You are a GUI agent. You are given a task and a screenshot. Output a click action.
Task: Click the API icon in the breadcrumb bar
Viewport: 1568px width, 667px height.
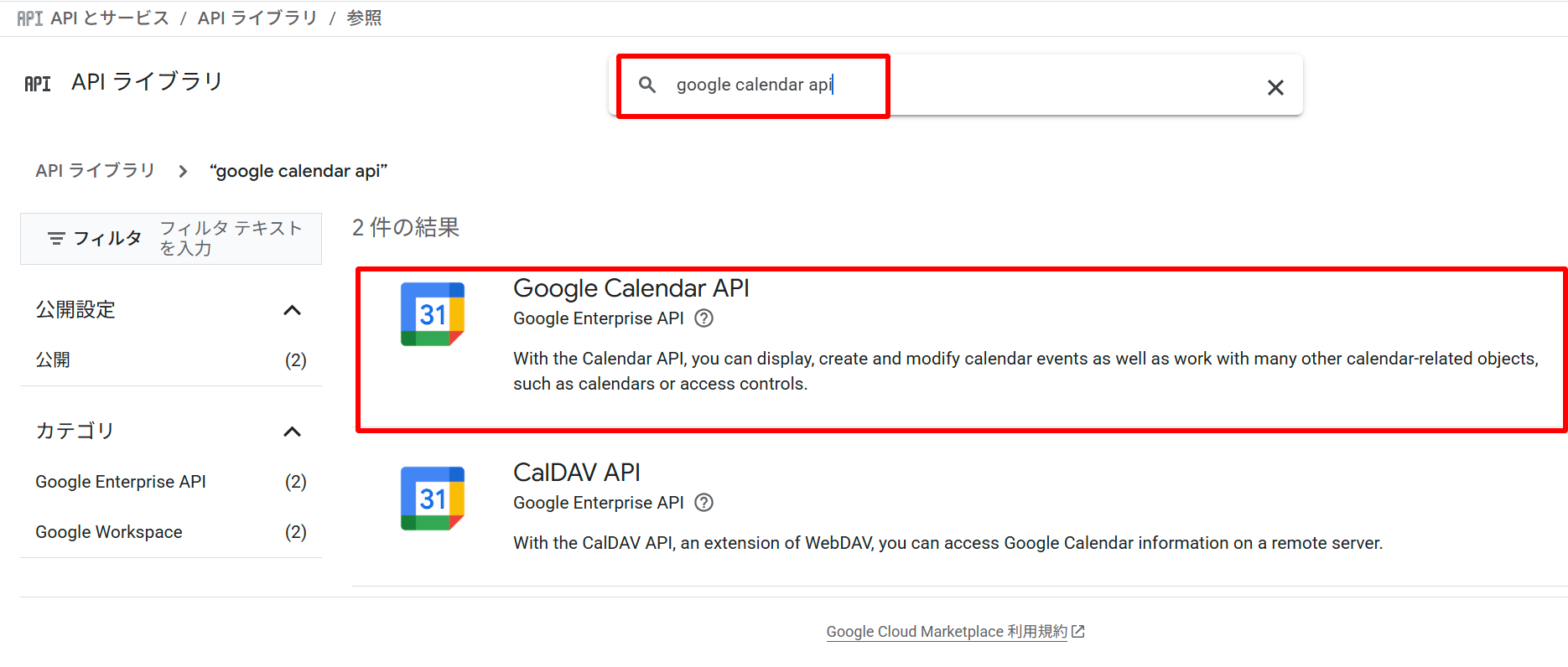(x=30, y=18)
